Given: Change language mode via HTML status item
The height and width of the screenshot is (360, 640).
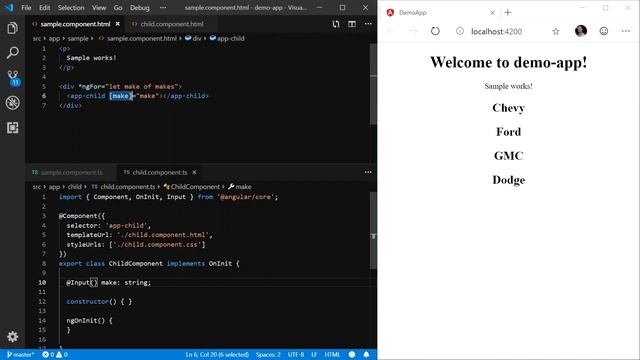Looking at the screenshot, I should click(x=332, y=354).
